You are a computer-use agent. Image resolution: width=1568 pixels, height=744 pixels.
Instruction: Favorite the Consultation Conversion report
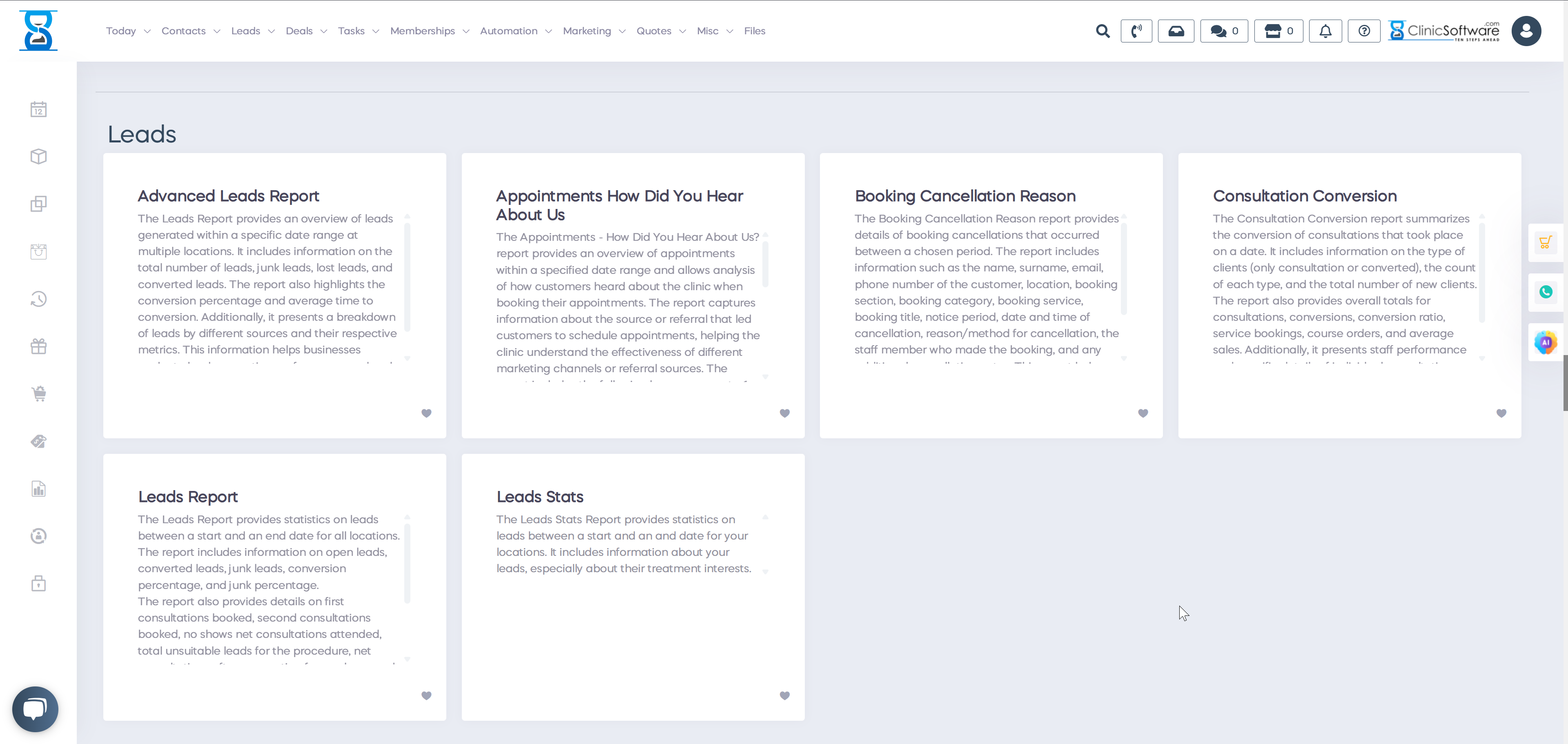point(1501,413)
